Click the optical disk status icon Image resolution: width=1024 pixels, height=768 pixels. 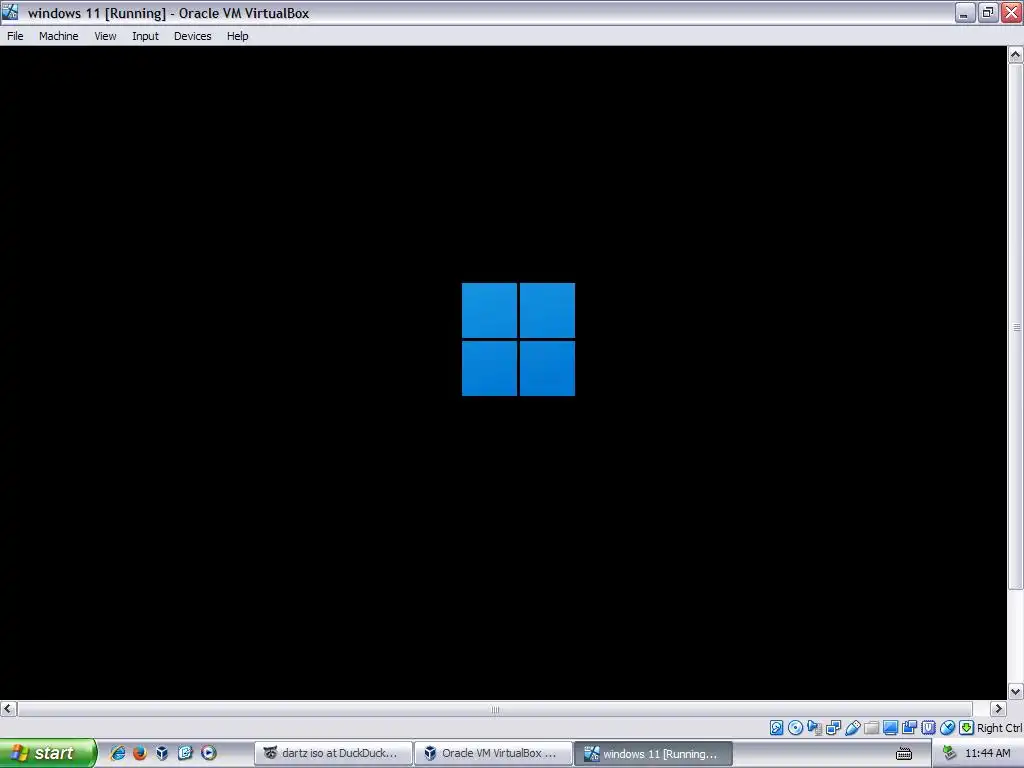(x=795, y=728)
